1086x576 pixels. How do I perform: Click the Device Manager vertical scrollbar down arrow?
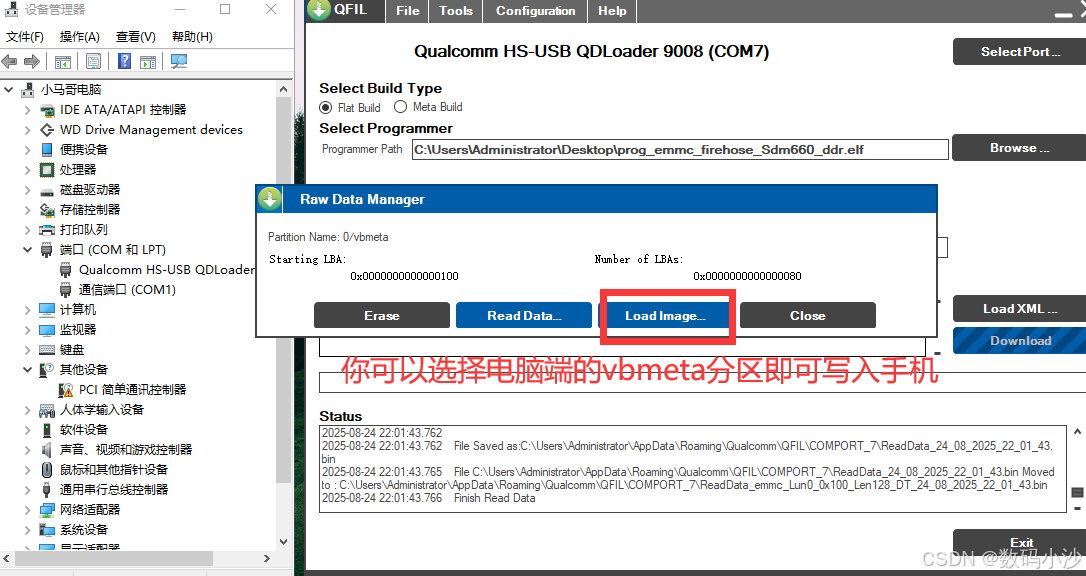pos(283,542)
